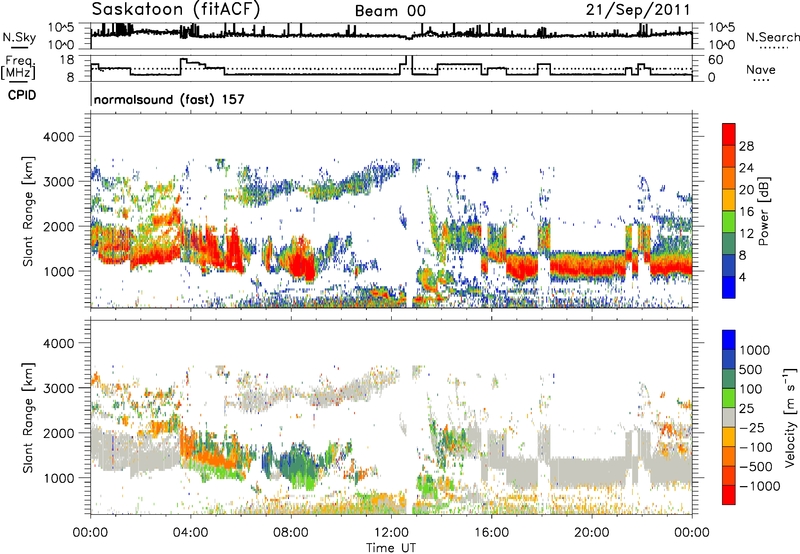The height and width of the screenshot is (554, 800).
Task: Click the gray segment of Velocity color bar
Action: [729, 417]
